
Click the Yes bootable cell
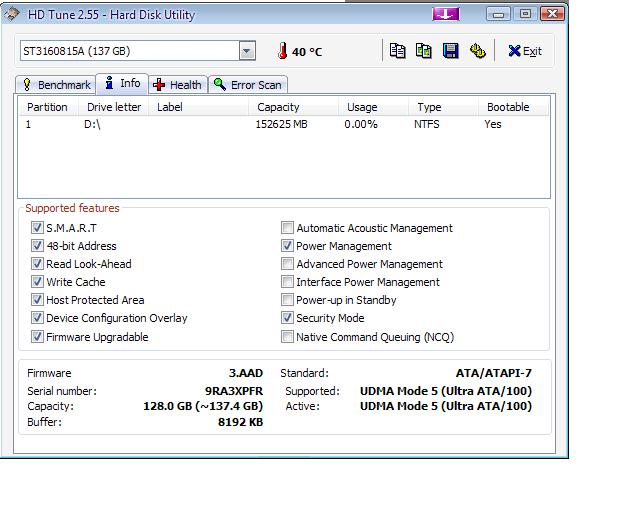click(x=493, y=124)
